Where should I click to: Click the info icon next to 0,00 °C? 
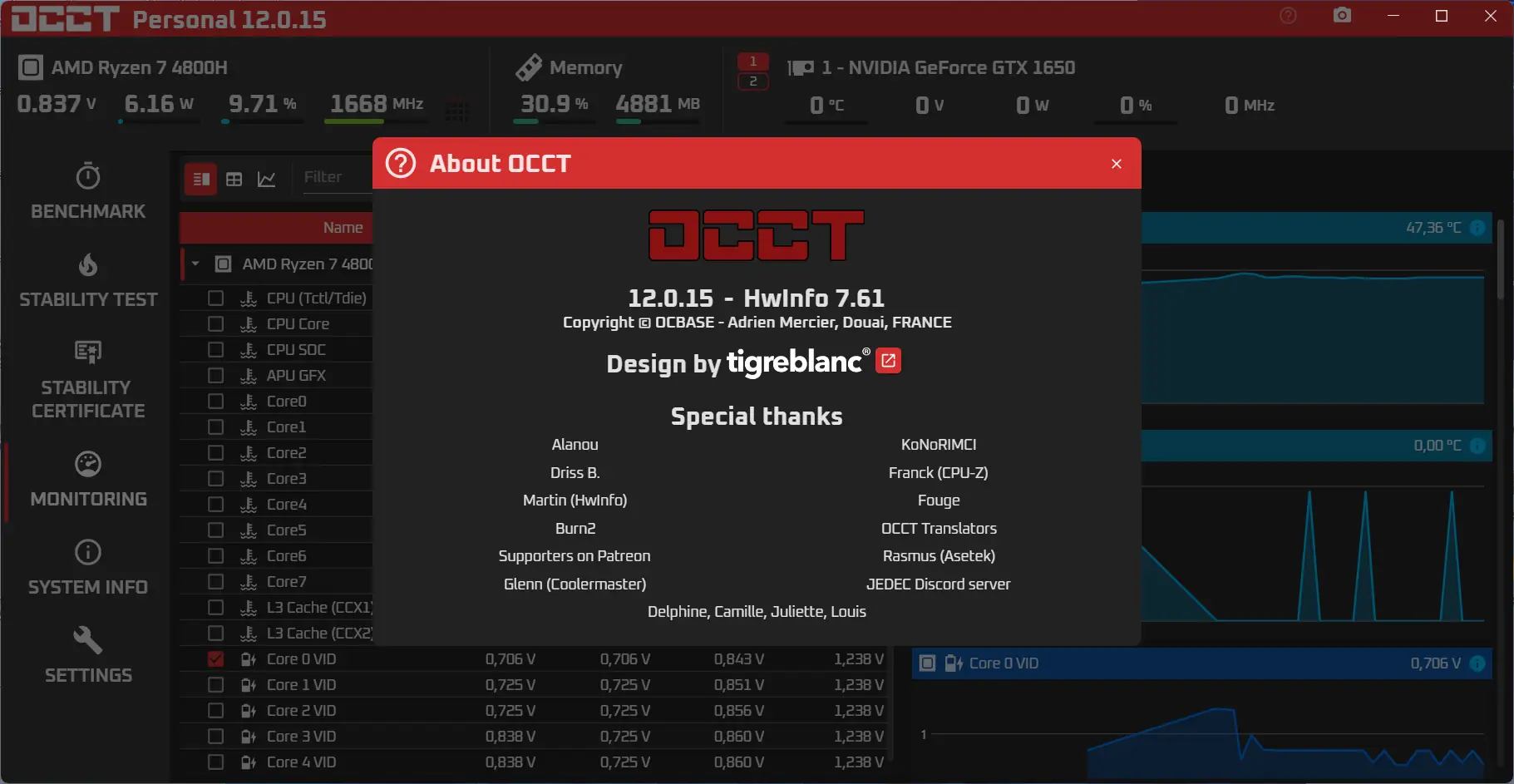(1477, 446)
